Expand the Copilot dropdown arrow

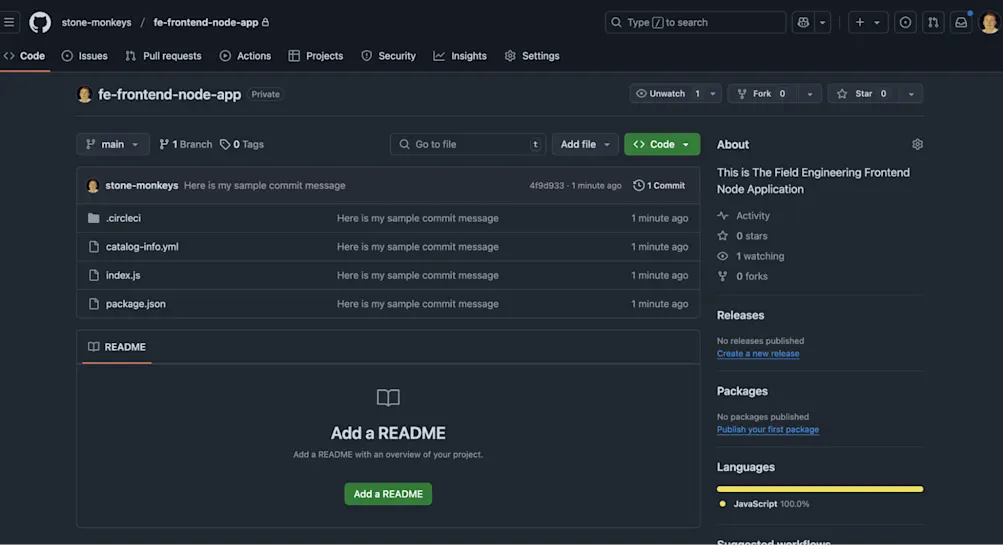click(x=823, y=22)
